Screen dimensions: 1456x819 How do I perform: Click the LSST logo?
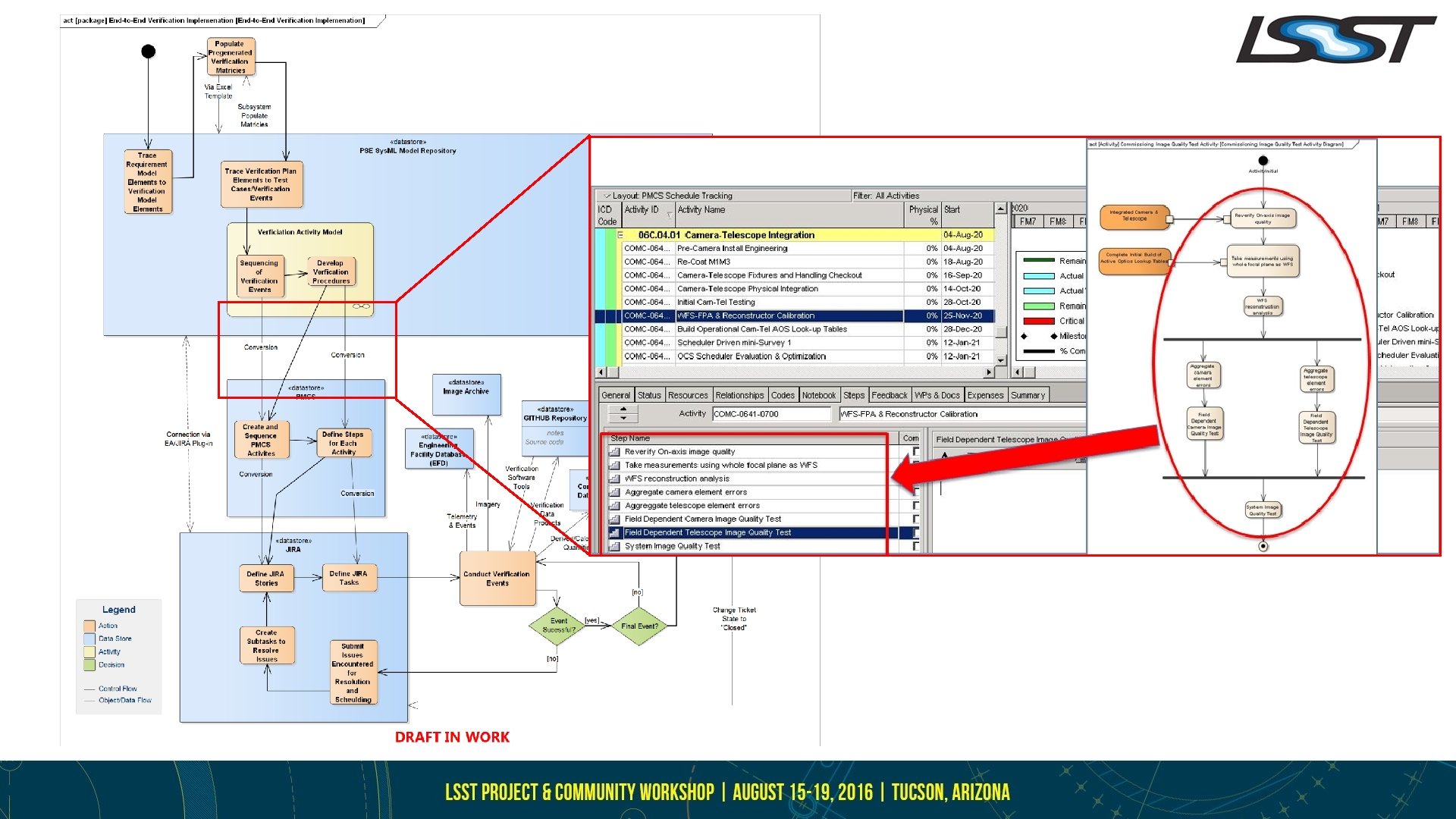[x=1335, y=39]
